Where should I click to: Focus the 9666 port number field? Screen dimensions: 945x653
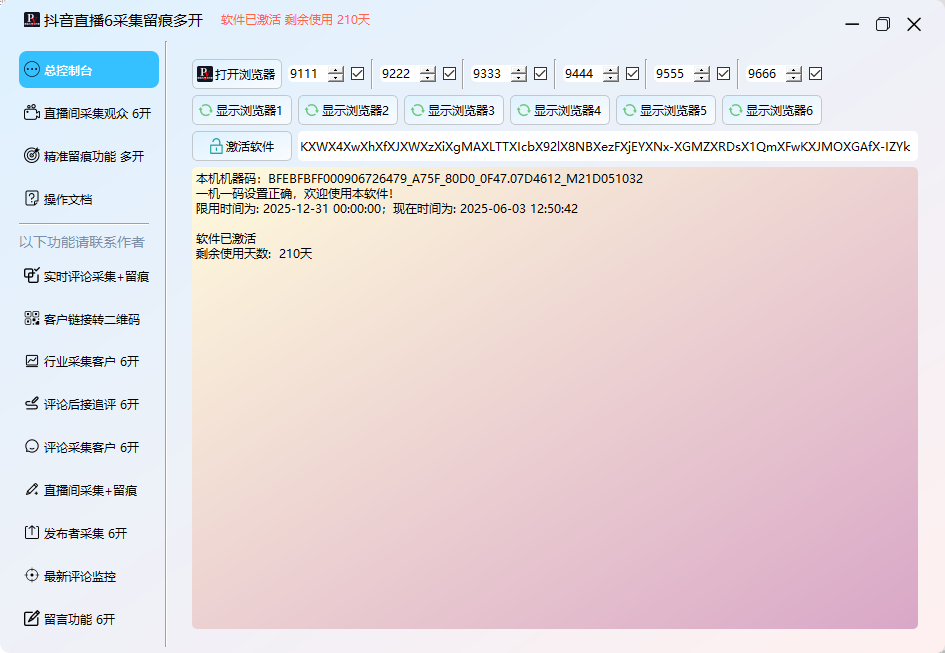766,74
